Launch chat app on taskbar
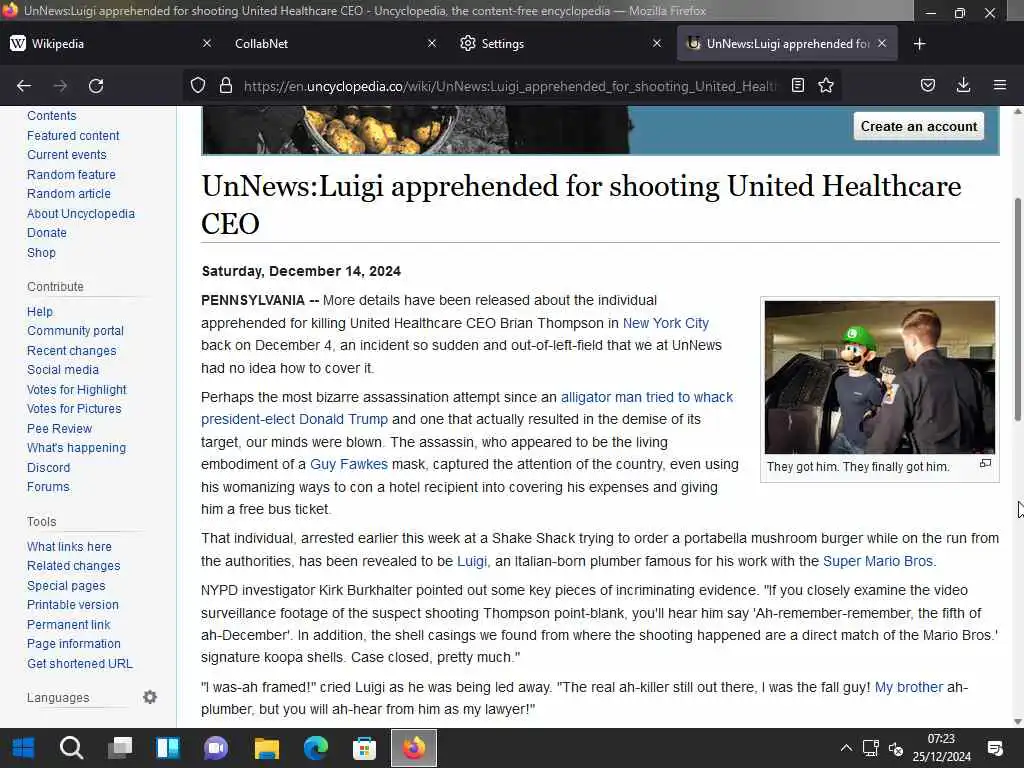 pyautogui.click(x=216, y=748)
